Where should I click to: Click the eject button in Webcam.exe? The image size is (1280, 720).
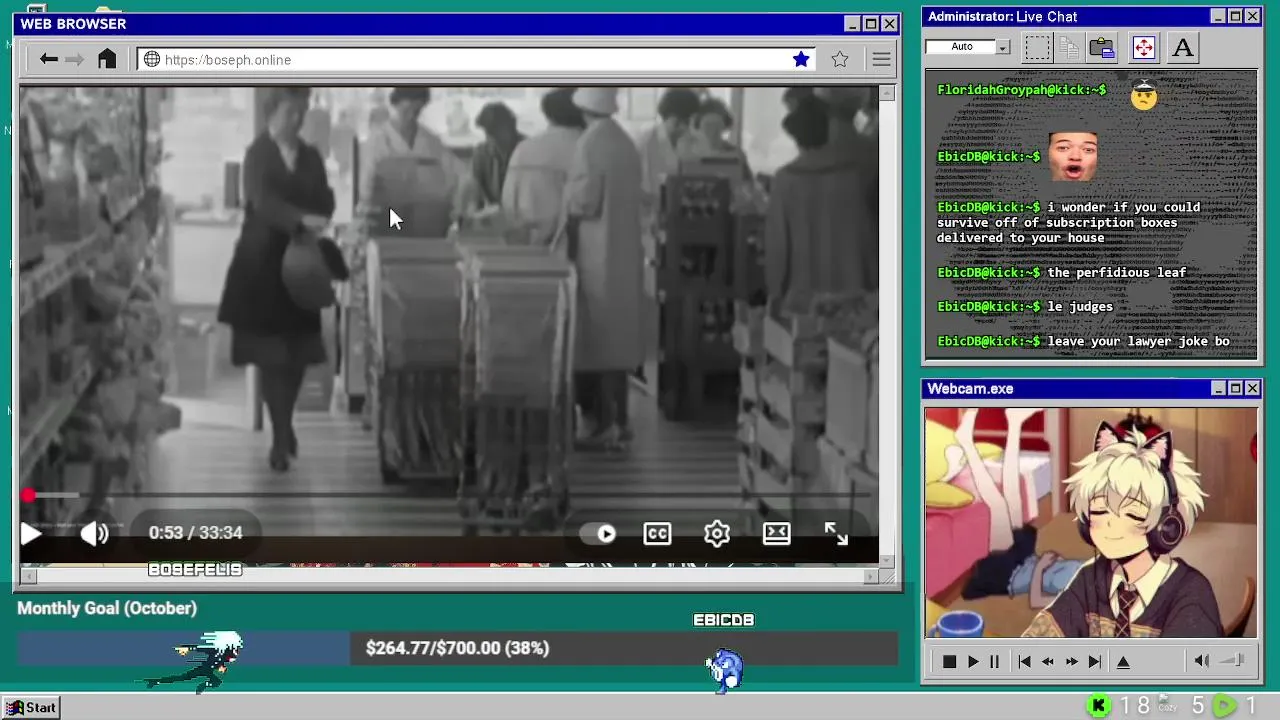1123,661
